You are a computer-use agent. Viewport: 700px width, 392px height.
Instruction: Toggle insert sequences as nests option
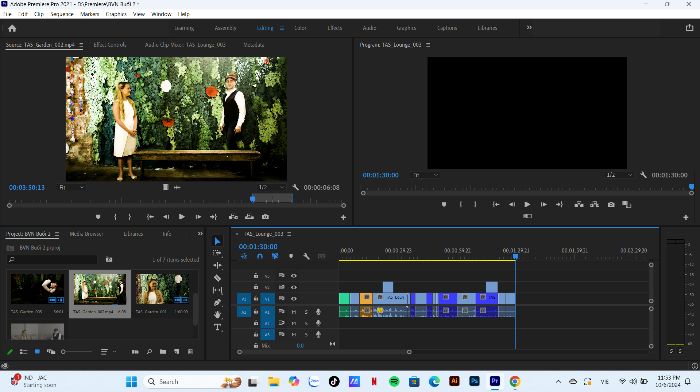[x=244, y=256]
